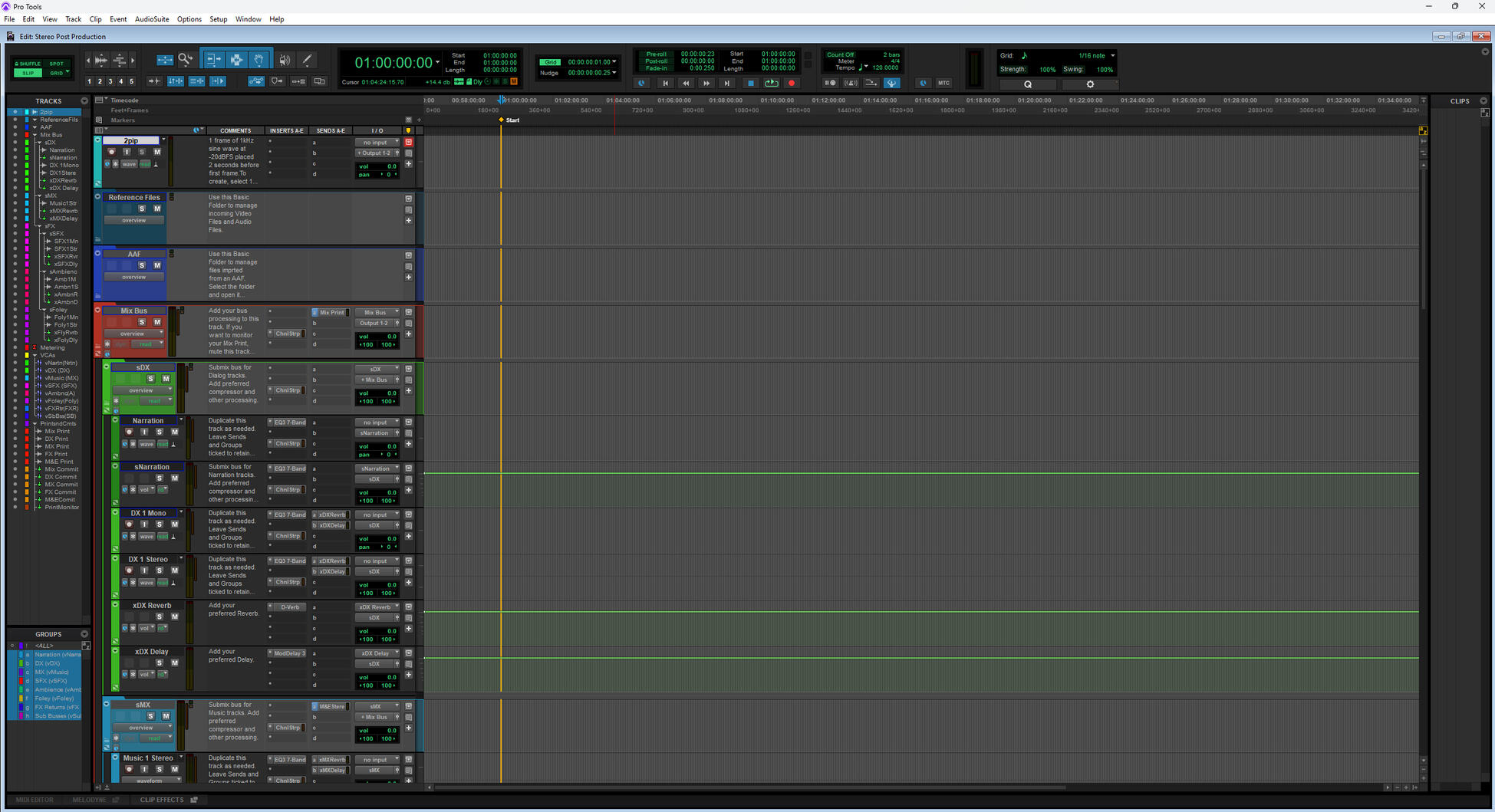Open Mix Bus track view 'overview' dropdown

click(134, 334)
